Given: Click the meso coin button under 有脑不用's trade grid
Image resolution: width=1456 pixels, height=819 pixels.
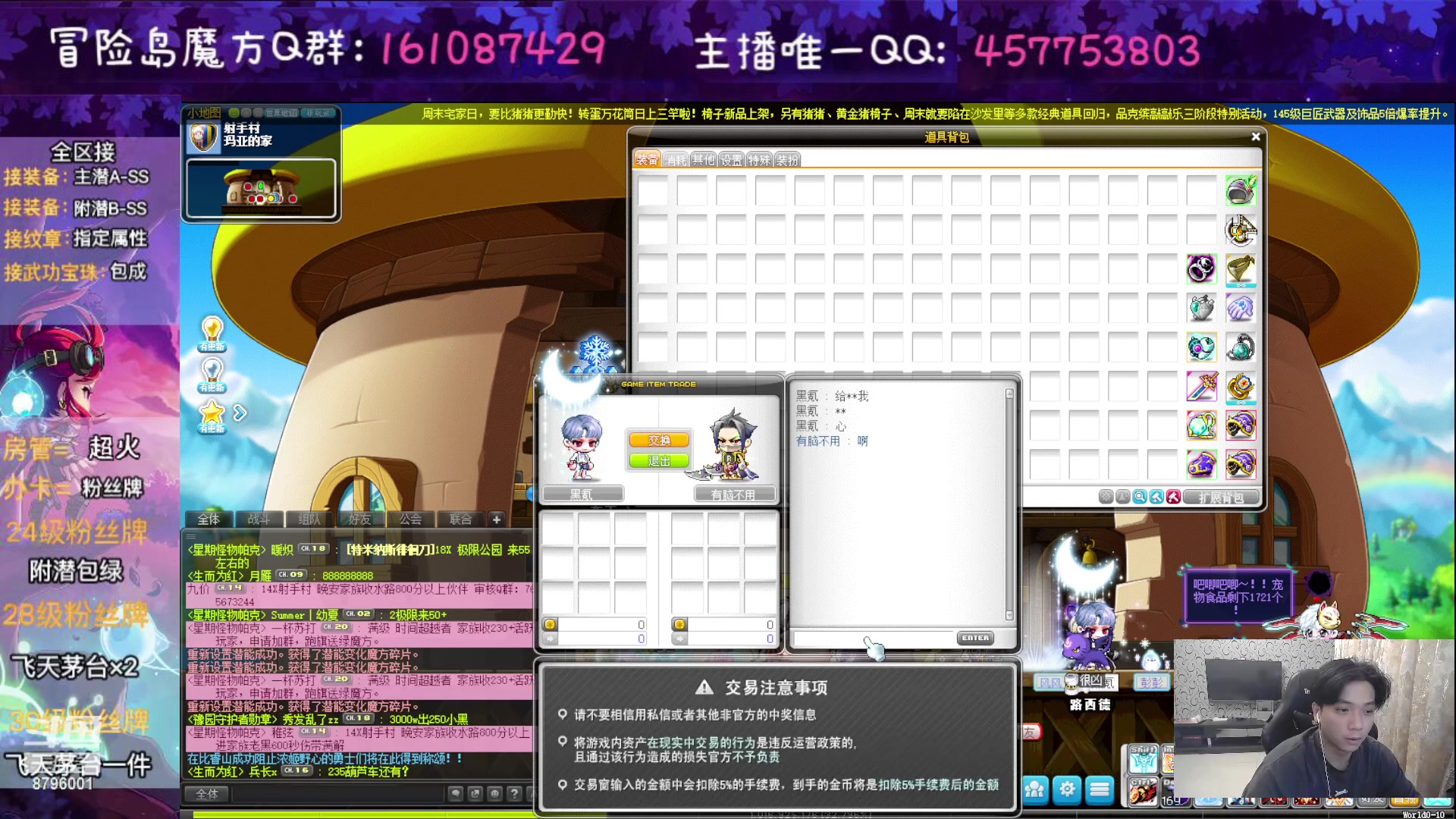Looking at the screenshot, I should [x=679, y=624].
